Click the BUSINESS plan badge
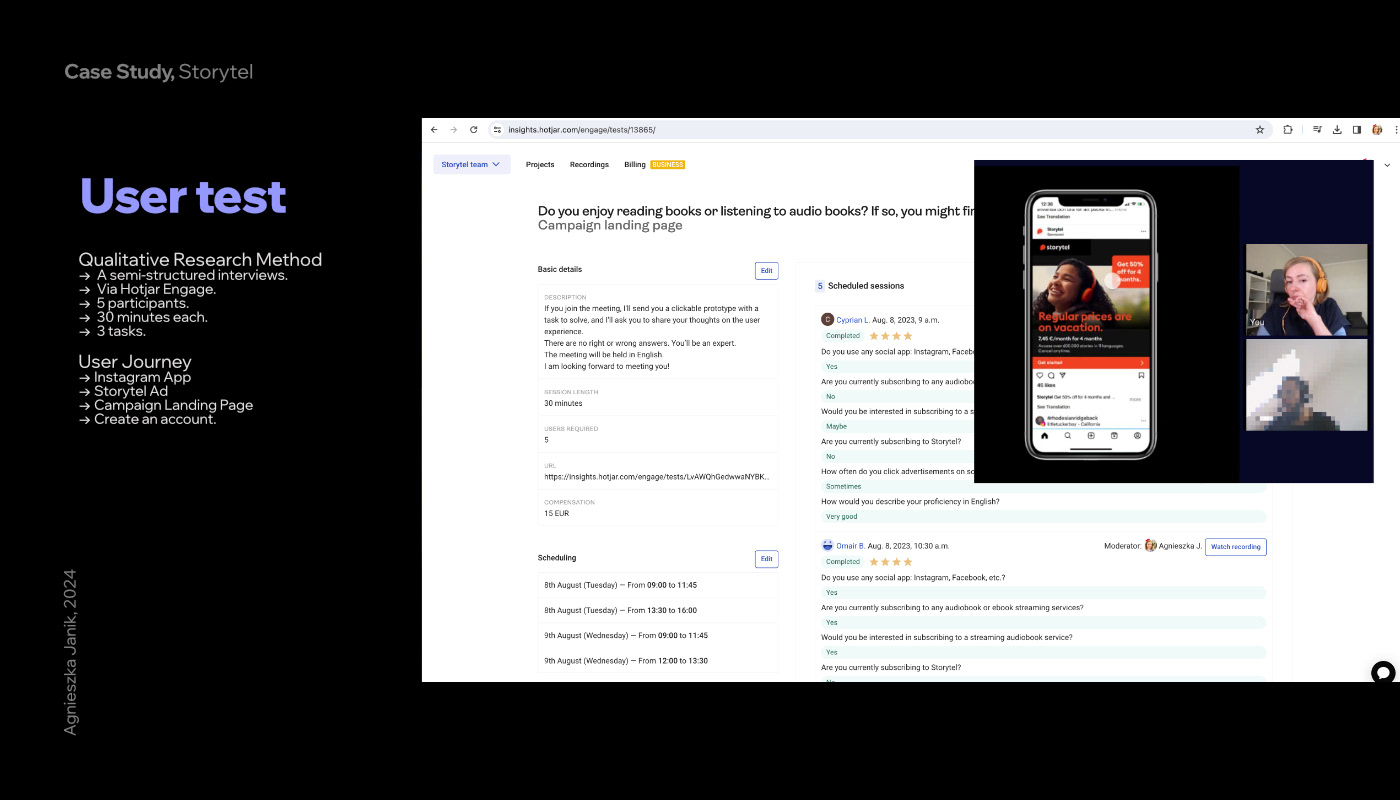 (x=667, y=164)
